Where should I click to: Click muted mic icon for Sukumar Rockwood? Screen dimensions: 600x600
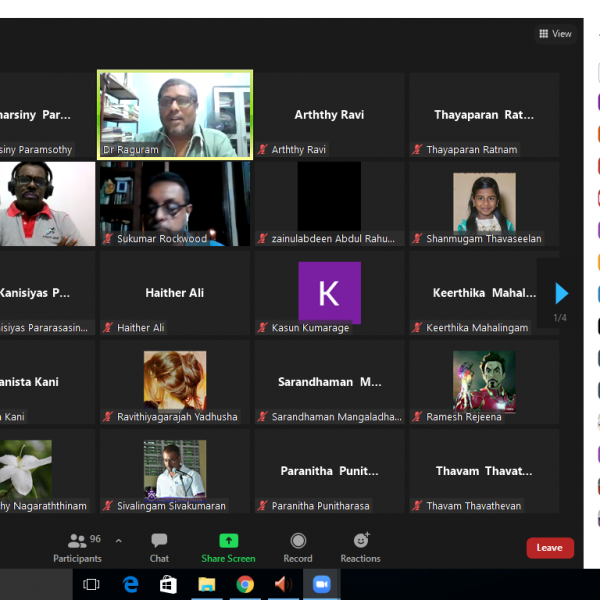[x=108, y=238]
